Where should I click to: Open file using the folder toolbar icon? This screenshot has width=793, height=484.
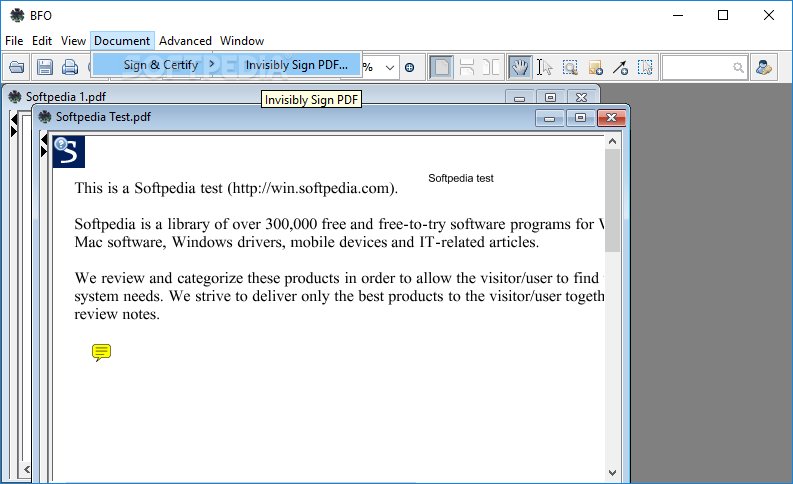point(17,67)
